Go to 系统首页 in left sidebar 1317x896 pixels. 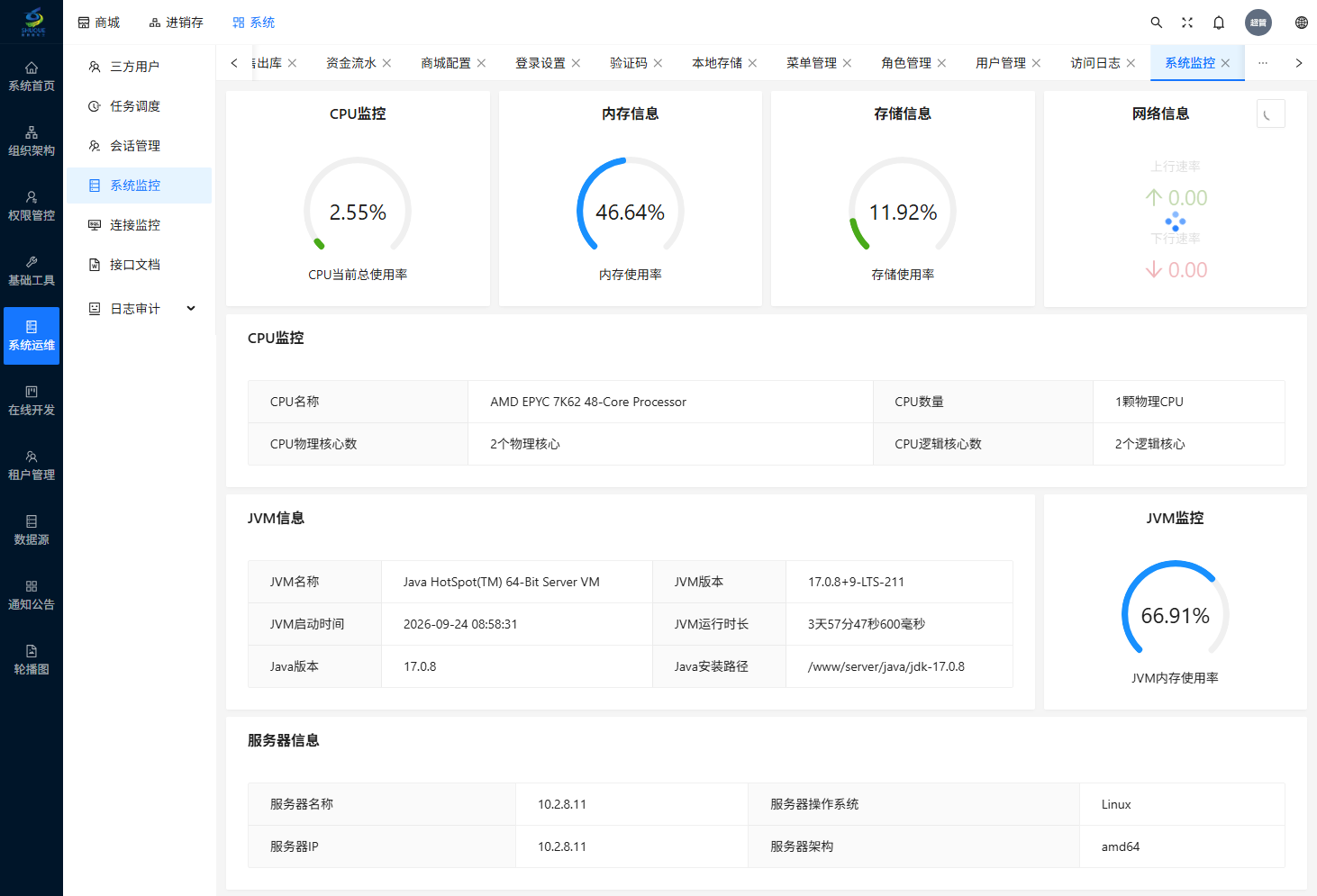tap(32, 77)
